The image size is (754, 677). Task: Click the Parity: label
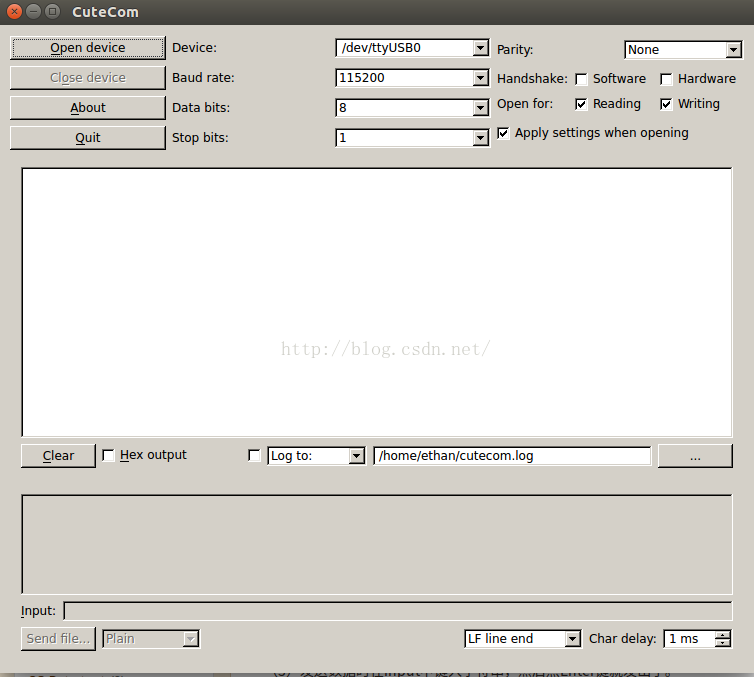(515, 50)
